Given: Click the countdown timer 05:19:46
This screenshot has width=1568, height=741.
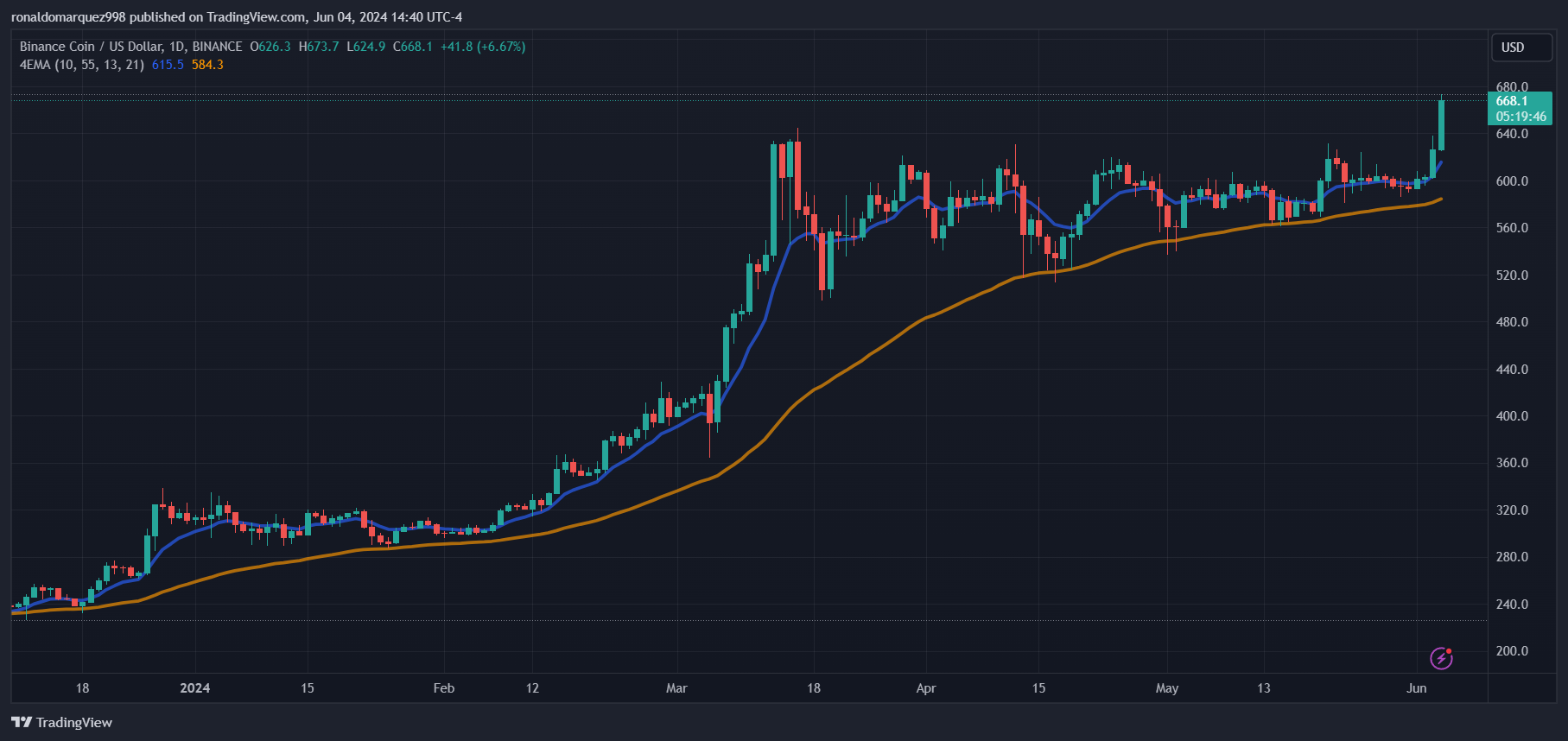Looking at the screenshot, I should [x=1520, y=117].
